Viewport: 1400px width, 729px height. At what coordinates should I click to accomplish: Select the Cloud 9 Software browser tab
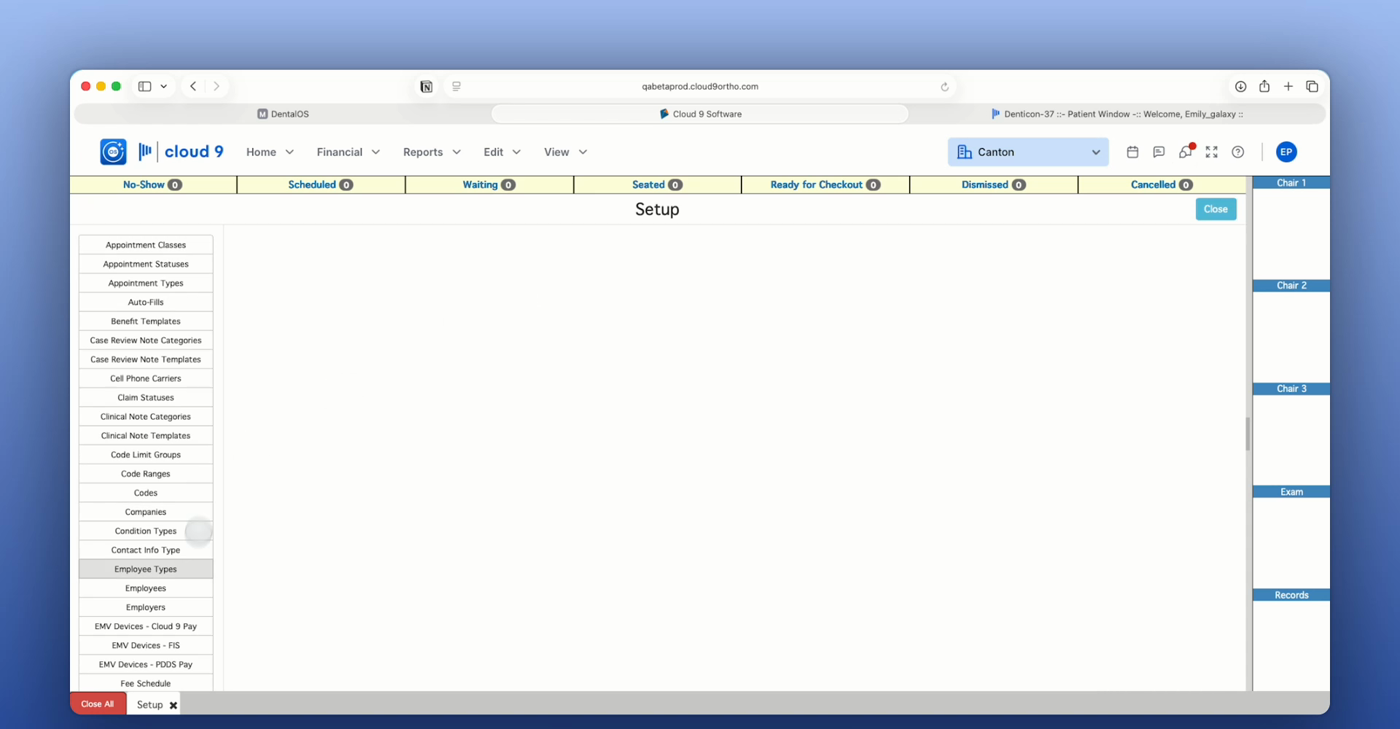coord(700,114)
